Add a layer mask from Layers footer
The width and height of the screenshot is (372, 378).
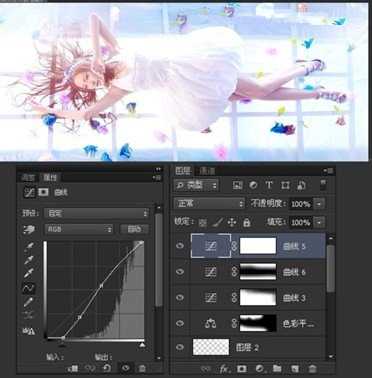point(242,369)
